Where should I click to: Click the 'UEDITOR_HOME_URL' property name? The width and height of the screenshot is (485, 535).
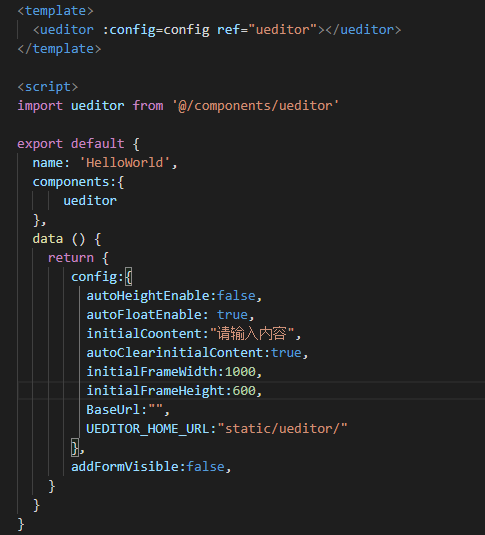[x=147, y=429]
